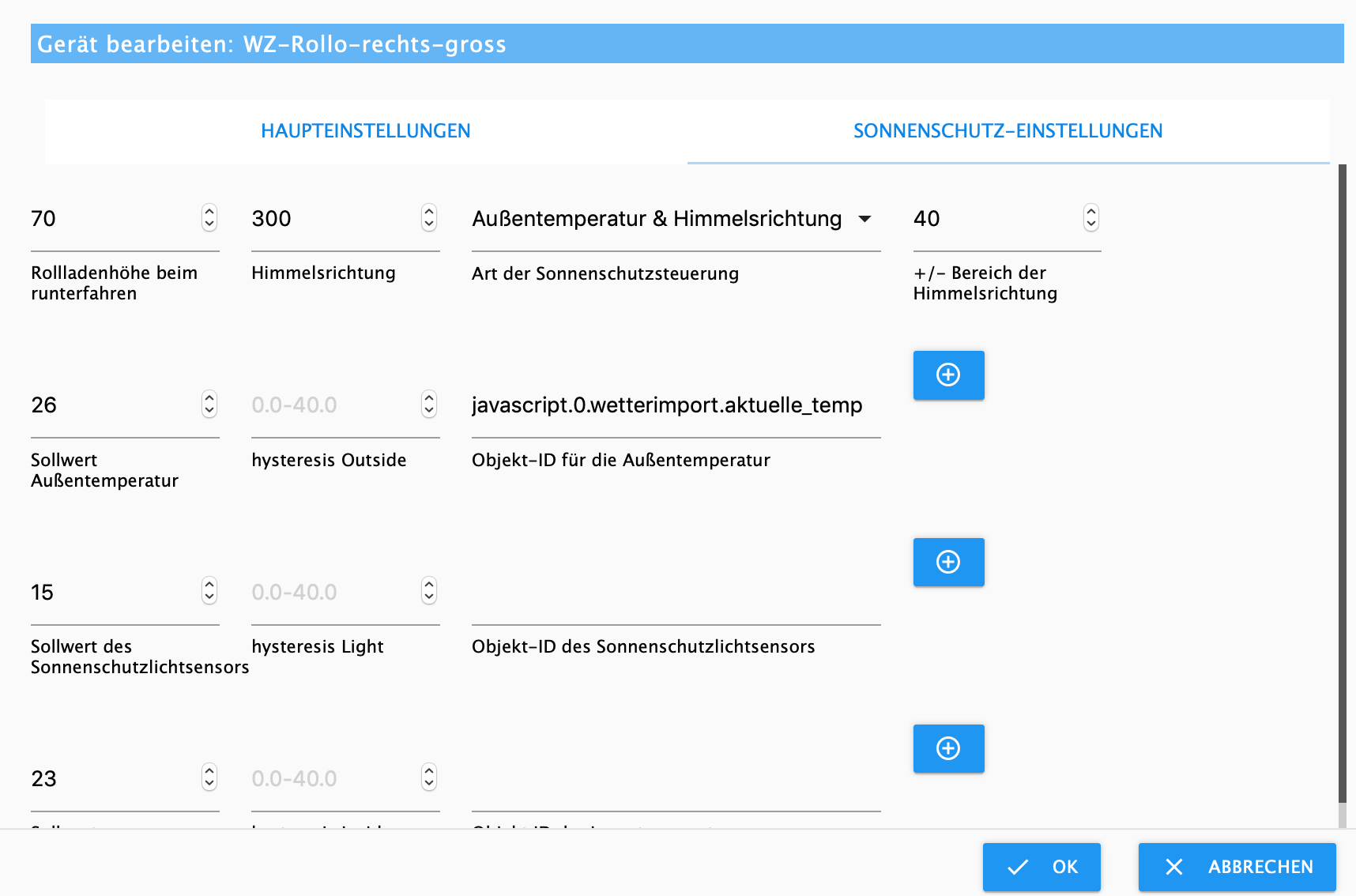
Task: Click the stepper of the bottom row hysteresis field
Action: tap(429, 777)
